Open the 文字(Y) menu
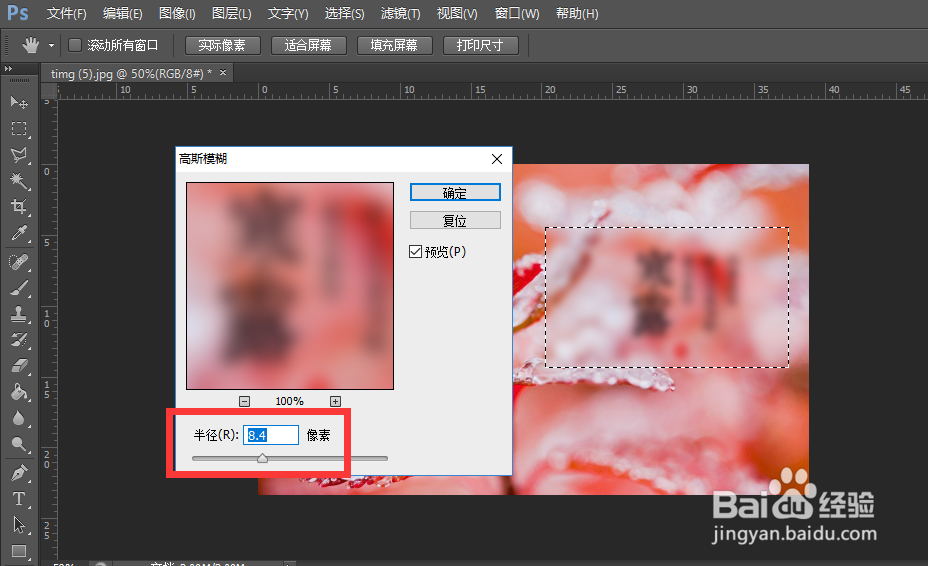The width and height of the screenshot is (928, 566). point(288,13)
